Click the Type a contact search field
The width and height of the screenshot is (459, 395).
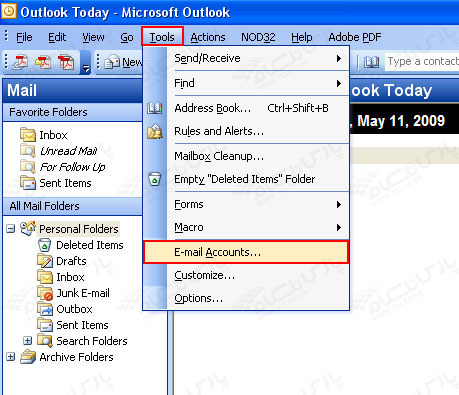[422, 62]
